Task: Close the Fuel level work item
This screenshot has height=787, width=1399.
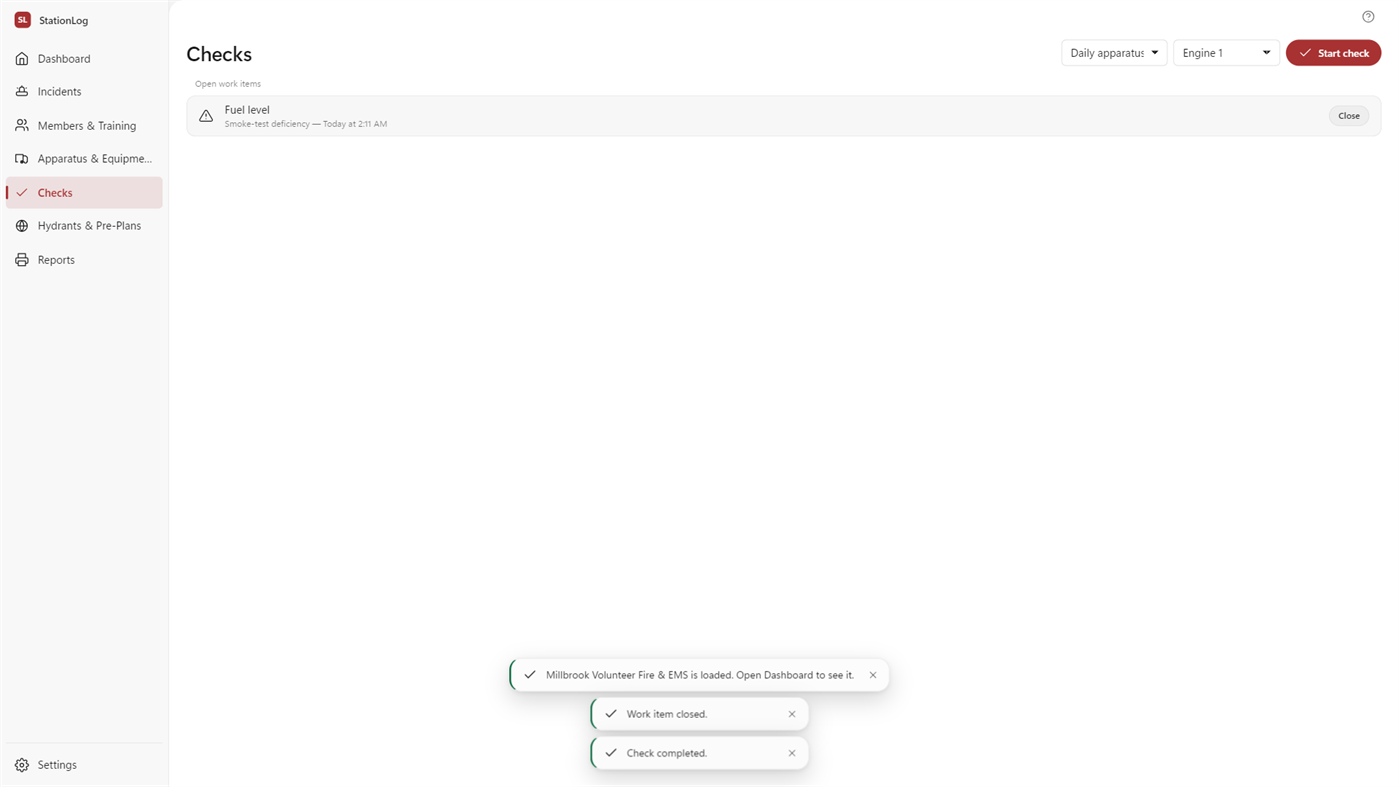Action: pyautogui.click(x=1349, y=116)
